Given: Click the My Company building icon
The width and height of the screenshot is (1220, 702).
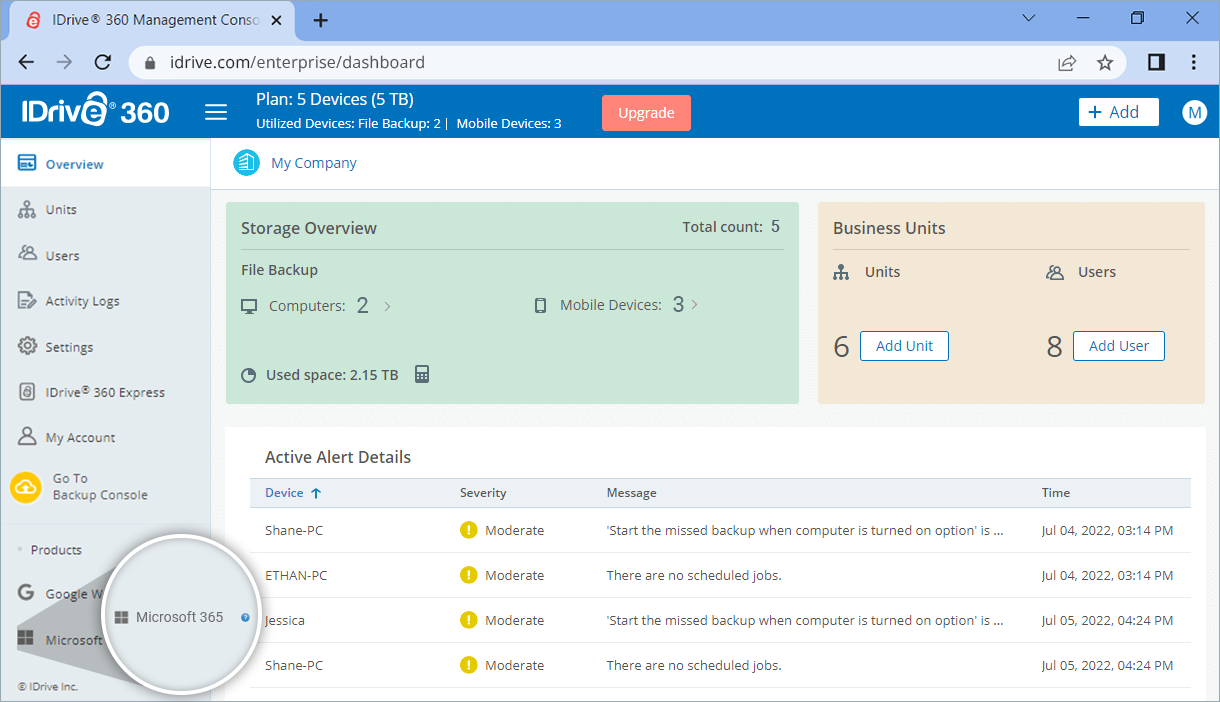Looking at the screenshot, I should pos(246,162).
